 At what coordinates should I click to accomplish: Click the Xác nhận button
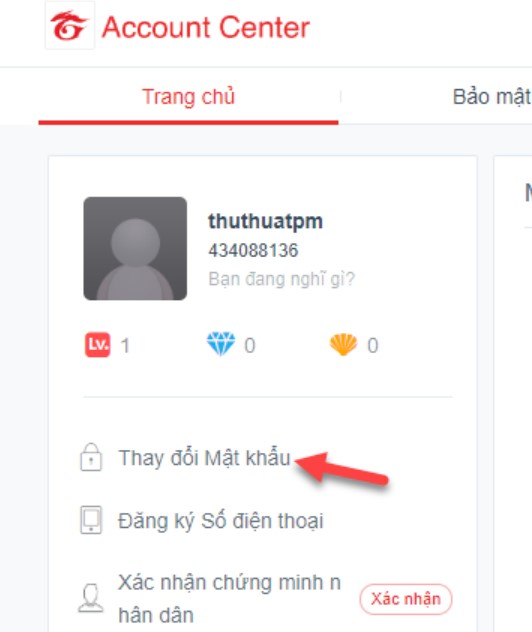coord(406,599)
